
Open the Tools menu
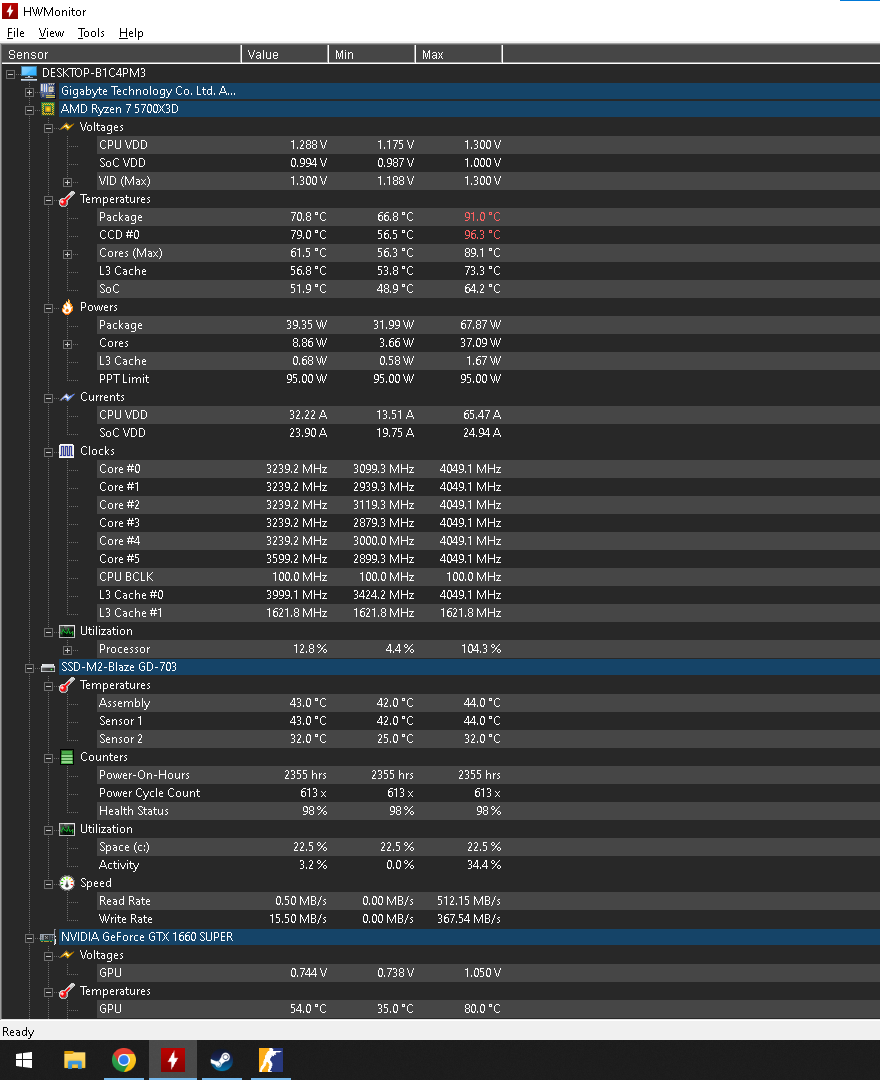point(91,33)
